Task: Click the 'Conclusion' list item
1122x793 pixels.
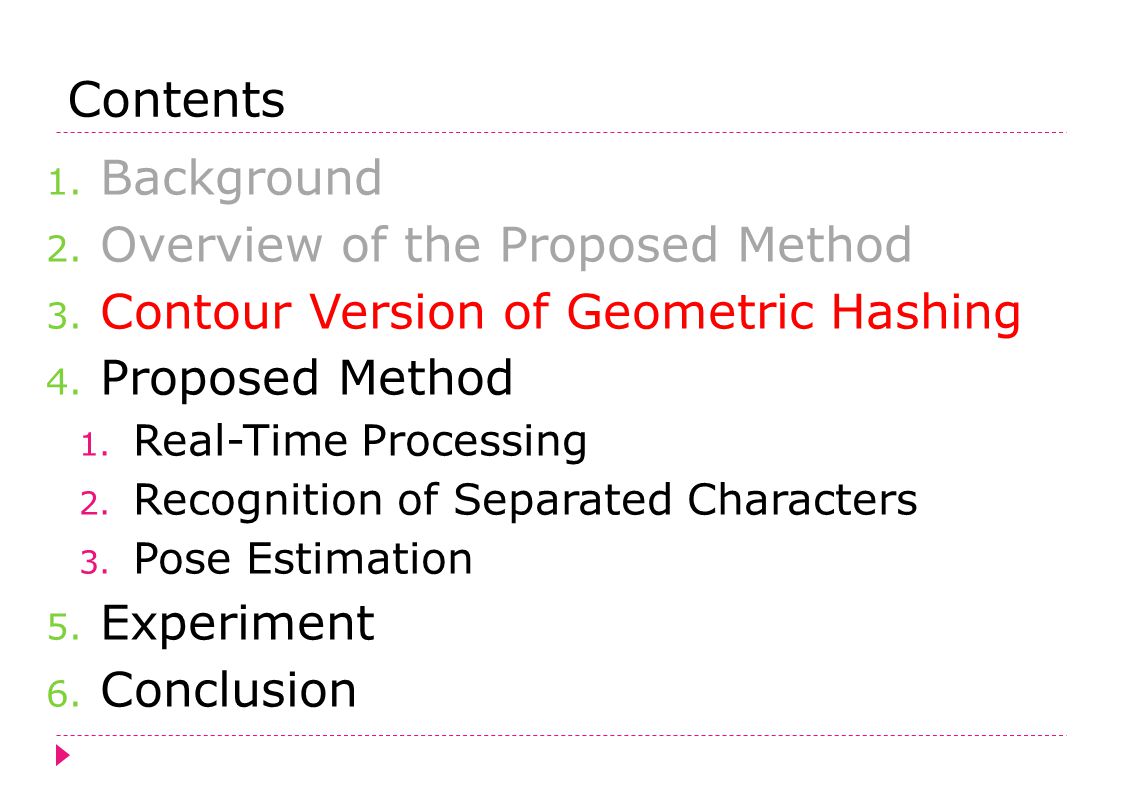Action: tap(228, 690)
